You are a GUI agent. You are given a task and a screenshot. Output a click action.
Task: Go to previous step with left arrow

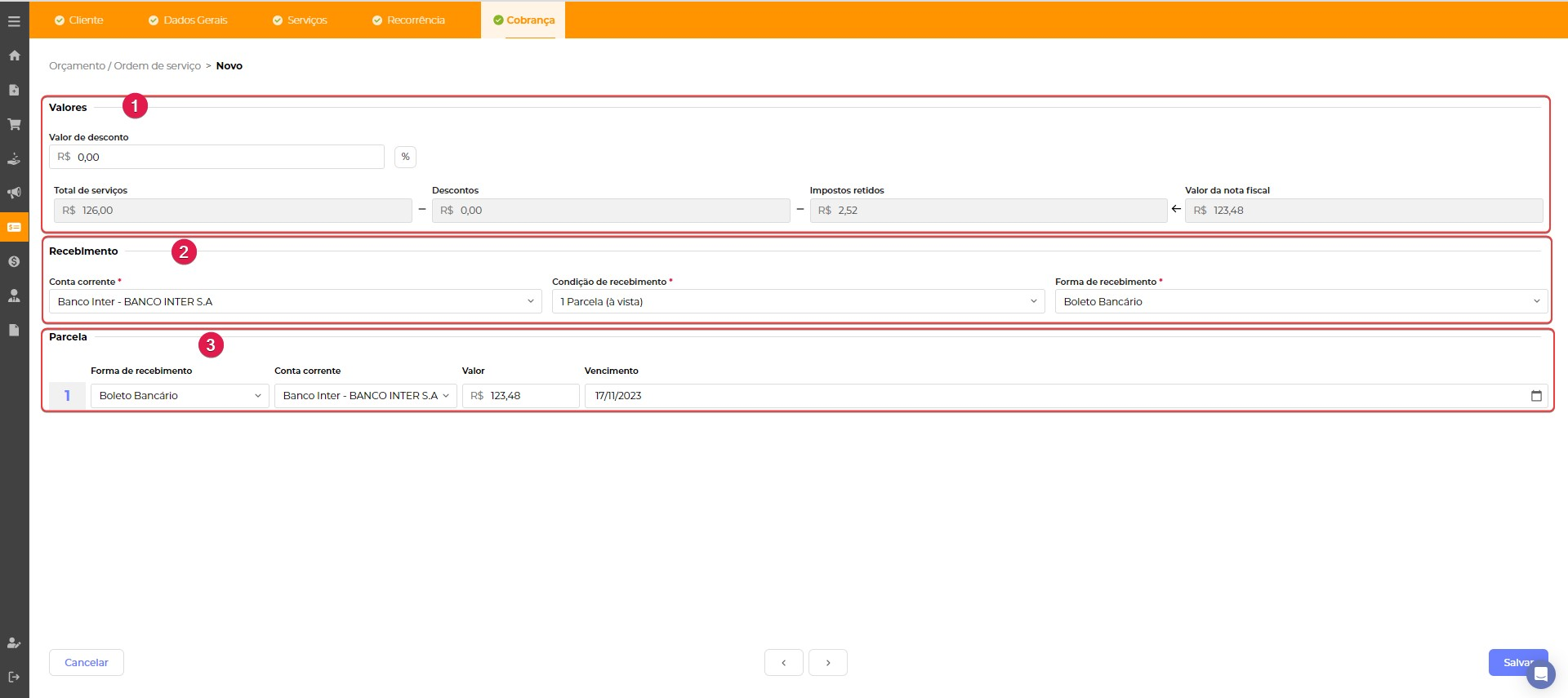pyautogui.click(x=784, y=663)
